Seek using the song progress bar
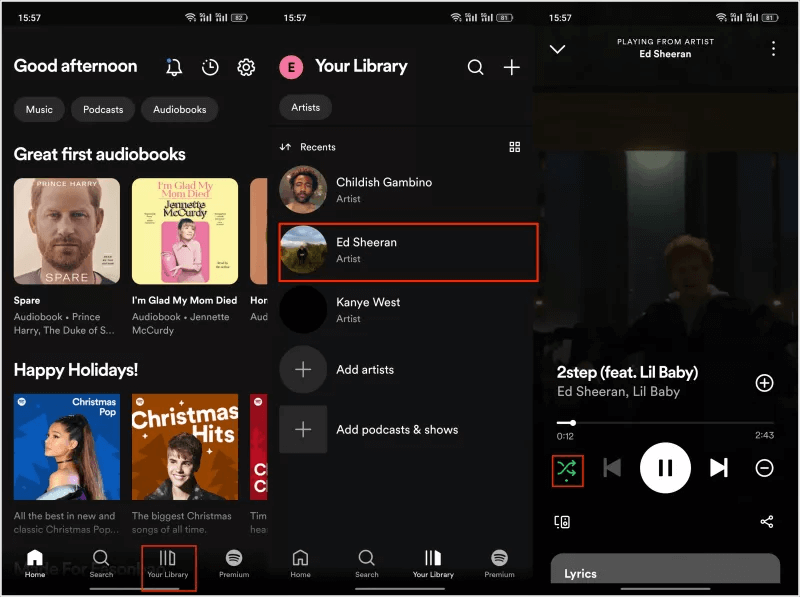 [x=665, y=423]
